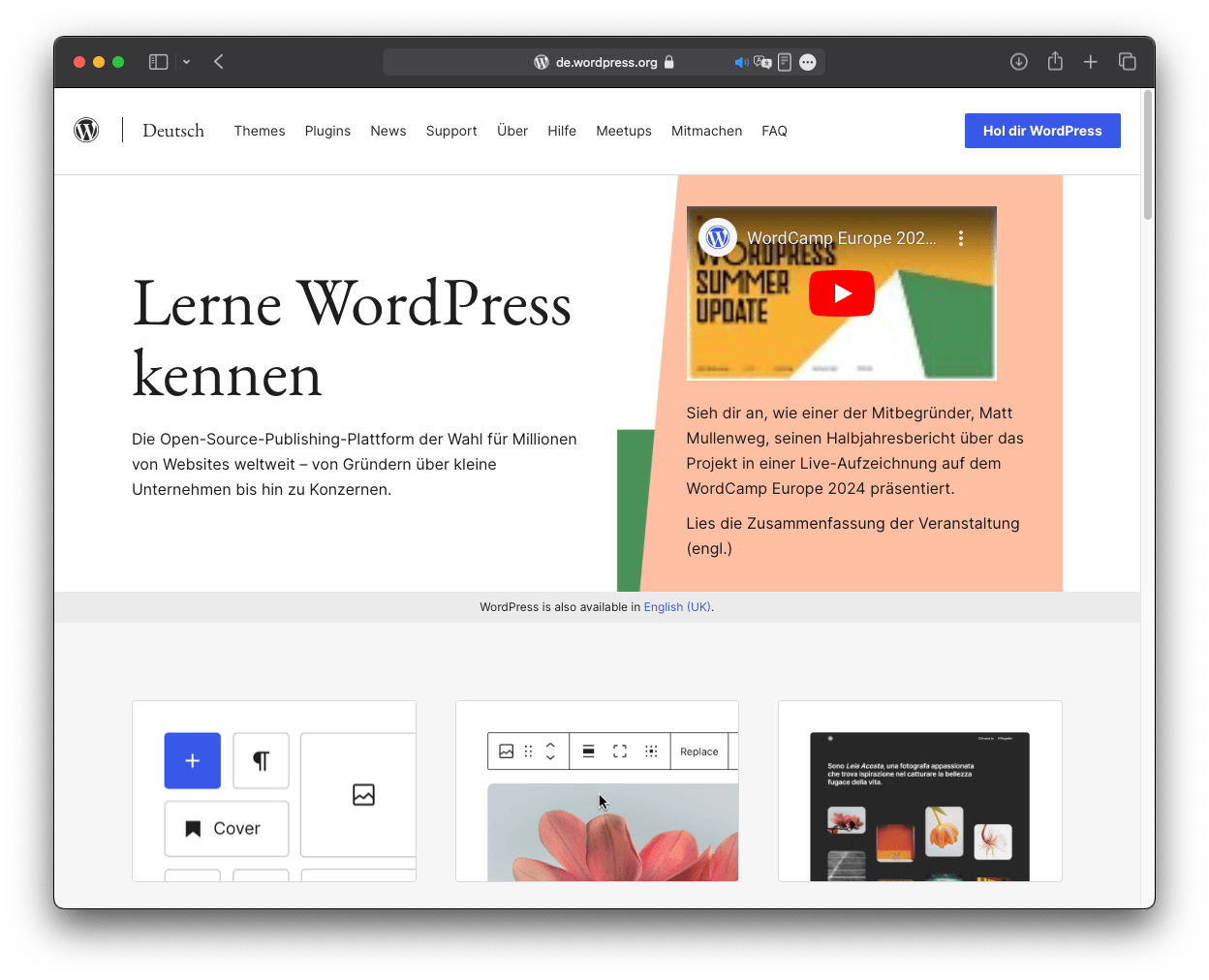Click the grid style icon beside the Replace button
Viewport: 1209px width, 980px height.
click(x=651, y=750)
